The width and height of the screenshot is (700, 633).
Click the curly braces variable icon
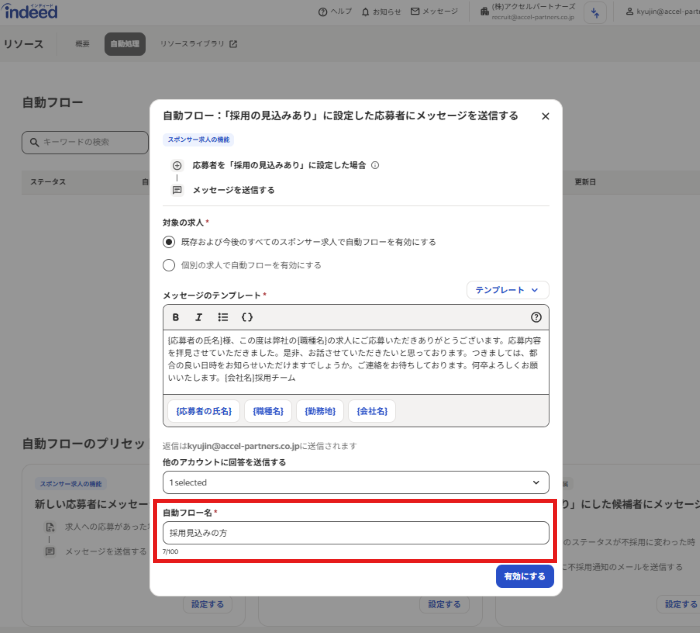click(x=247, y=317)
